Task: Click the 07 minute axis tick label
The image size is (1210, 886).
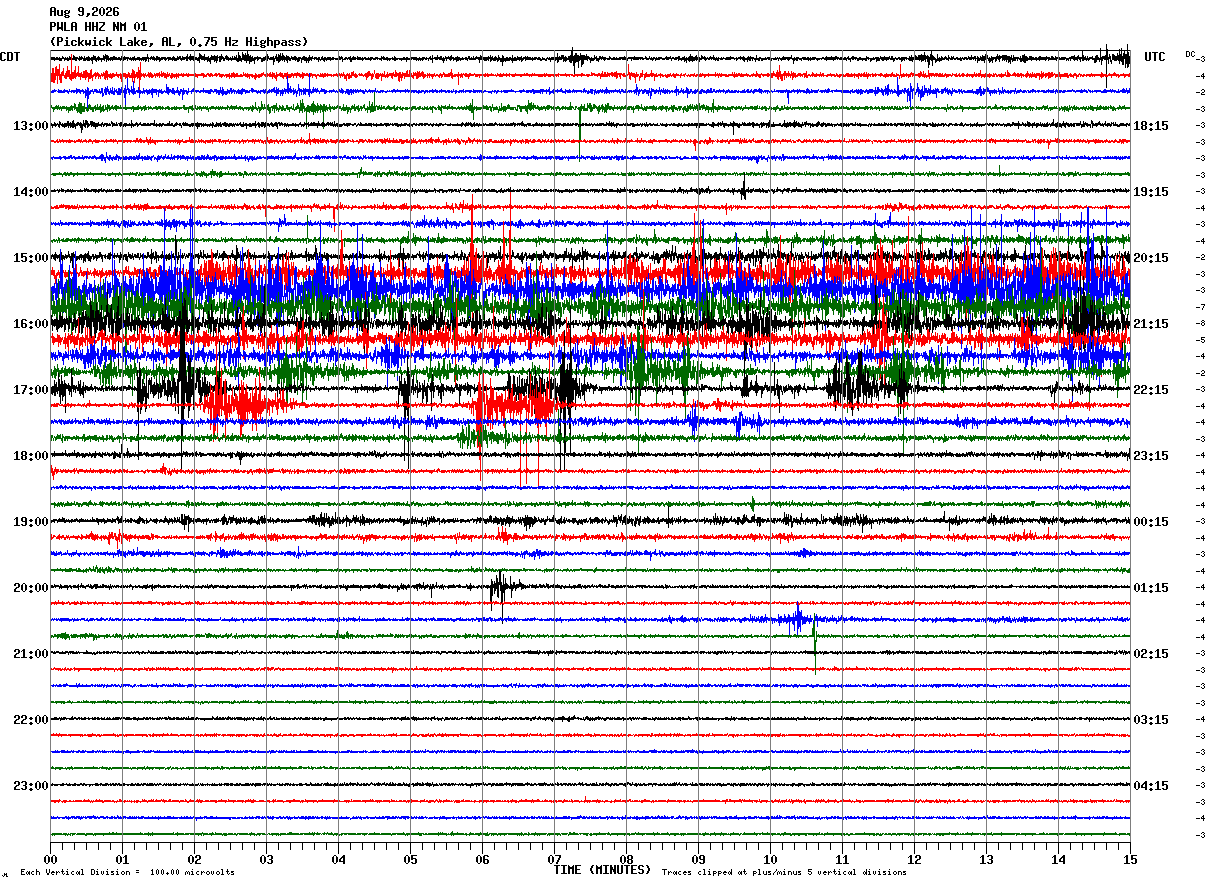Action: click(x=554, y=860)
